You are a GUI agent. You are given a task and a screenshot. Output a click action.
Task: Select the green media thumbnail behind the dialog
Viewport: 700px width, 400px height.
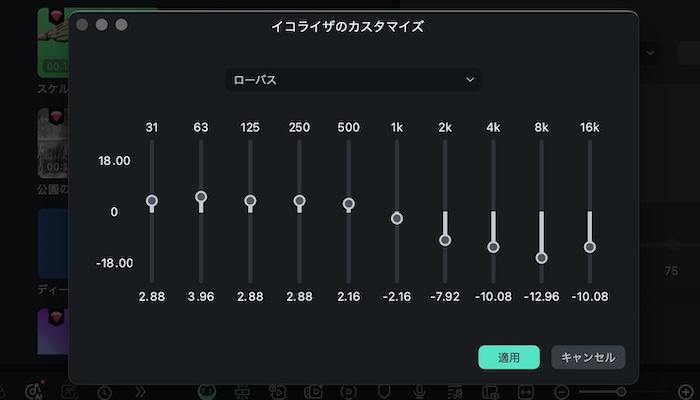tap(53, 42)
